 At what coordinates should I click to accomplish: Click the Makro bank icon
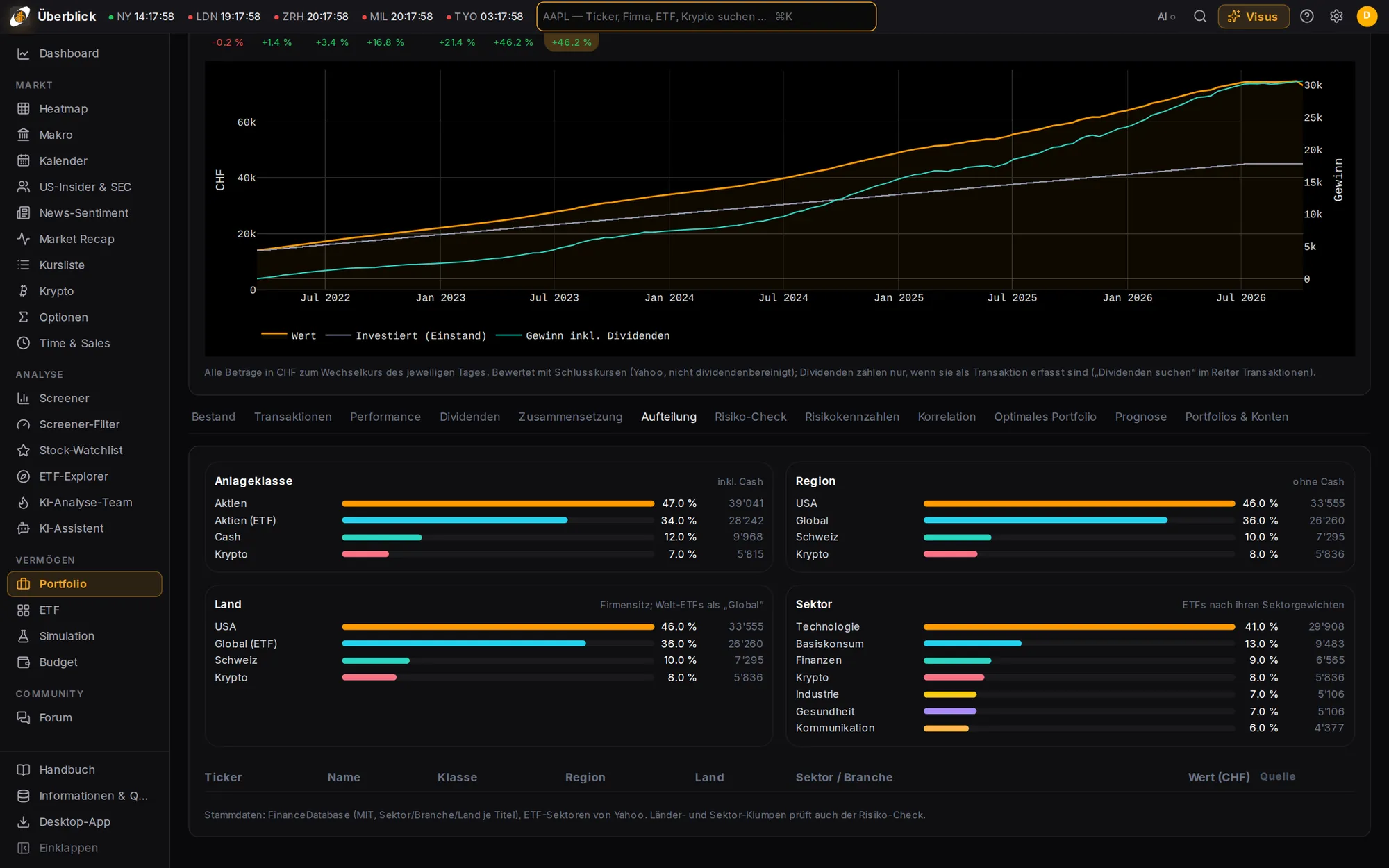(x=24, y=135)
